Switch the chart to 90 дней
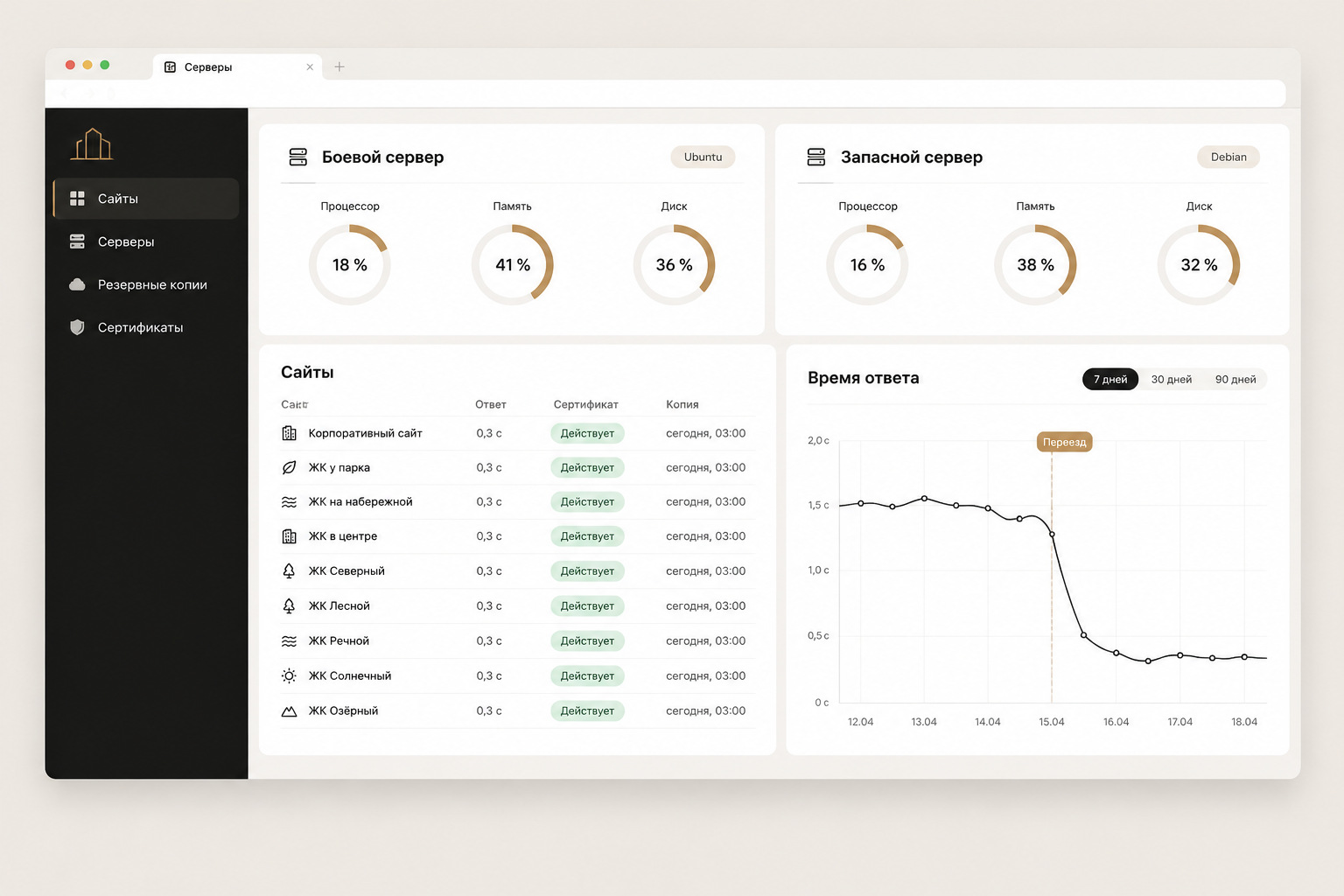 coord(1235,379)
